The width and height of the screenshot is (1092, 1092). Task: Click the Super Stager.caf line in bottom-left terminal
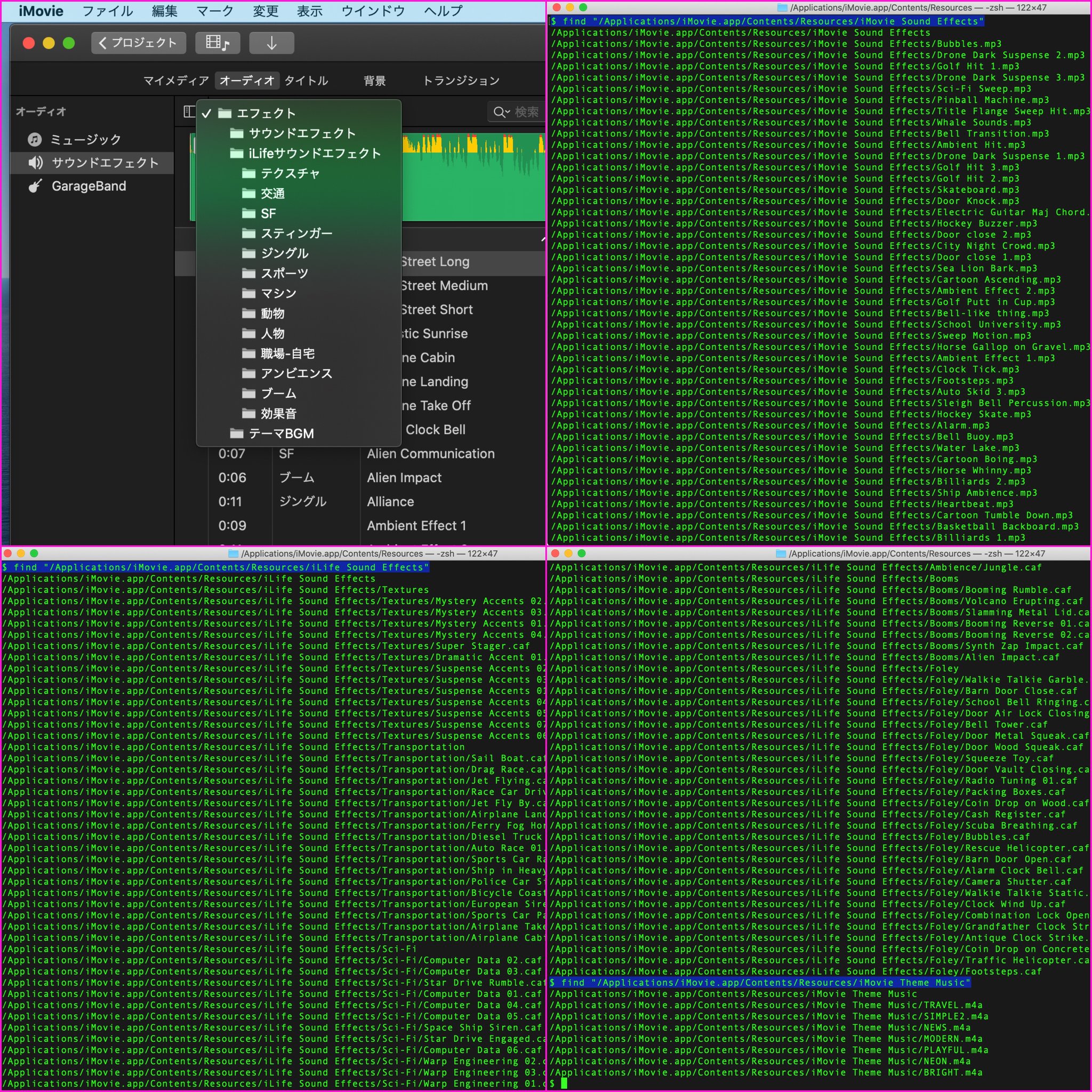point(266,646)
